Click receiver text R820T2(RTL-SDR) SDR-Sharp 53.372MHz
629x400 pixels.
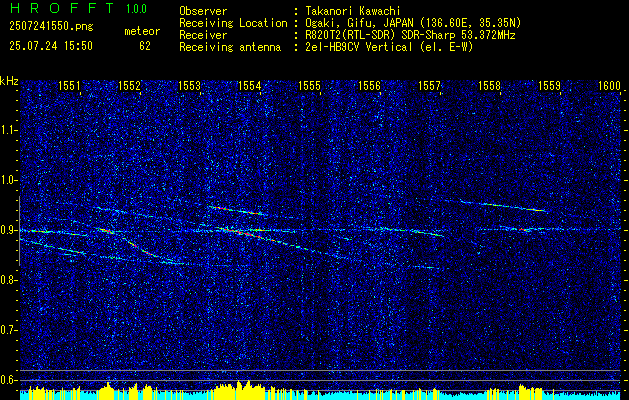click(x=410, y=35)
